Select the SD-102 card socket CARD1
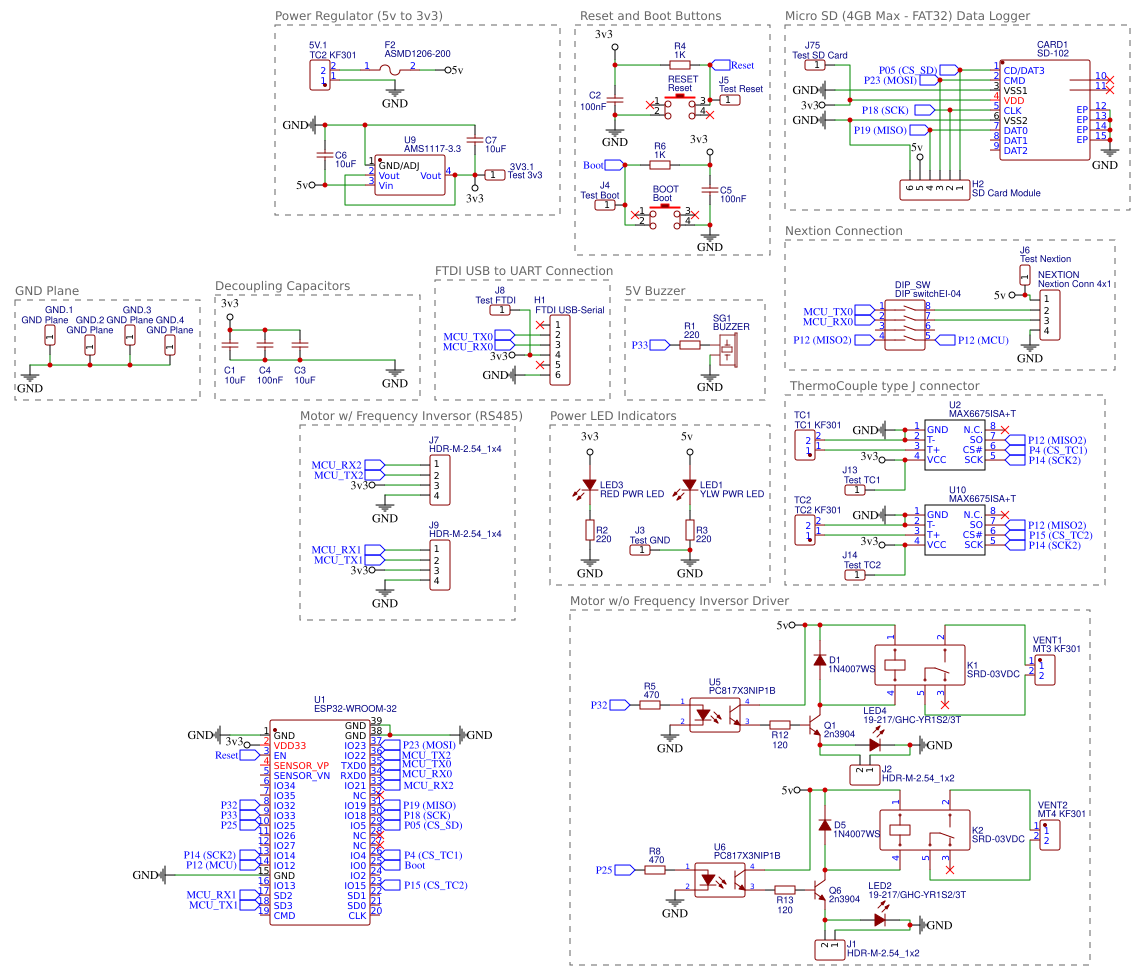The height and width of the screenshot is (975, 1140). [x=1045, y=110]
